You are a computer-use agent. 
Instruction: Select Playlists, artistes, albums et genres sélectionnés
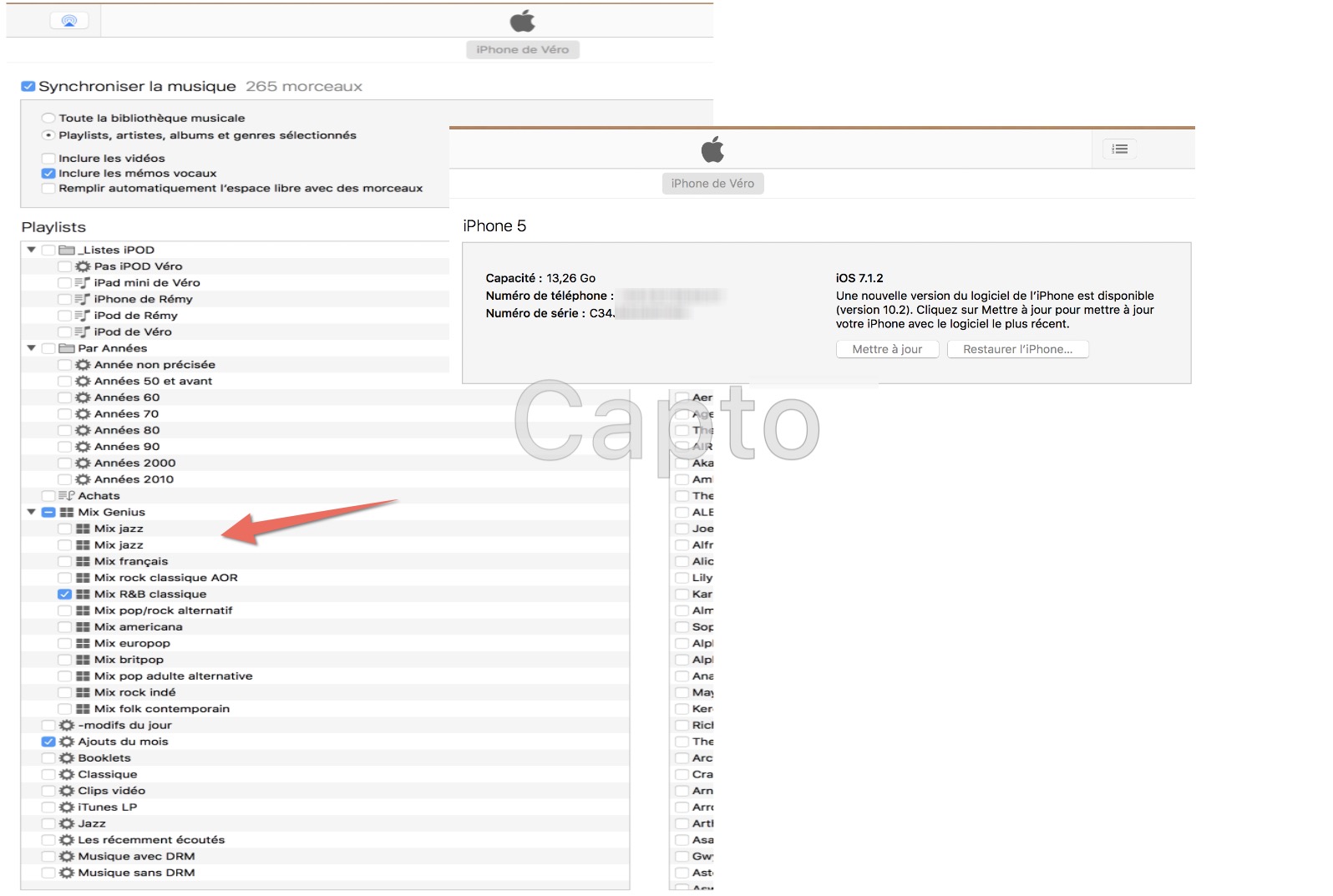(48, 135)
